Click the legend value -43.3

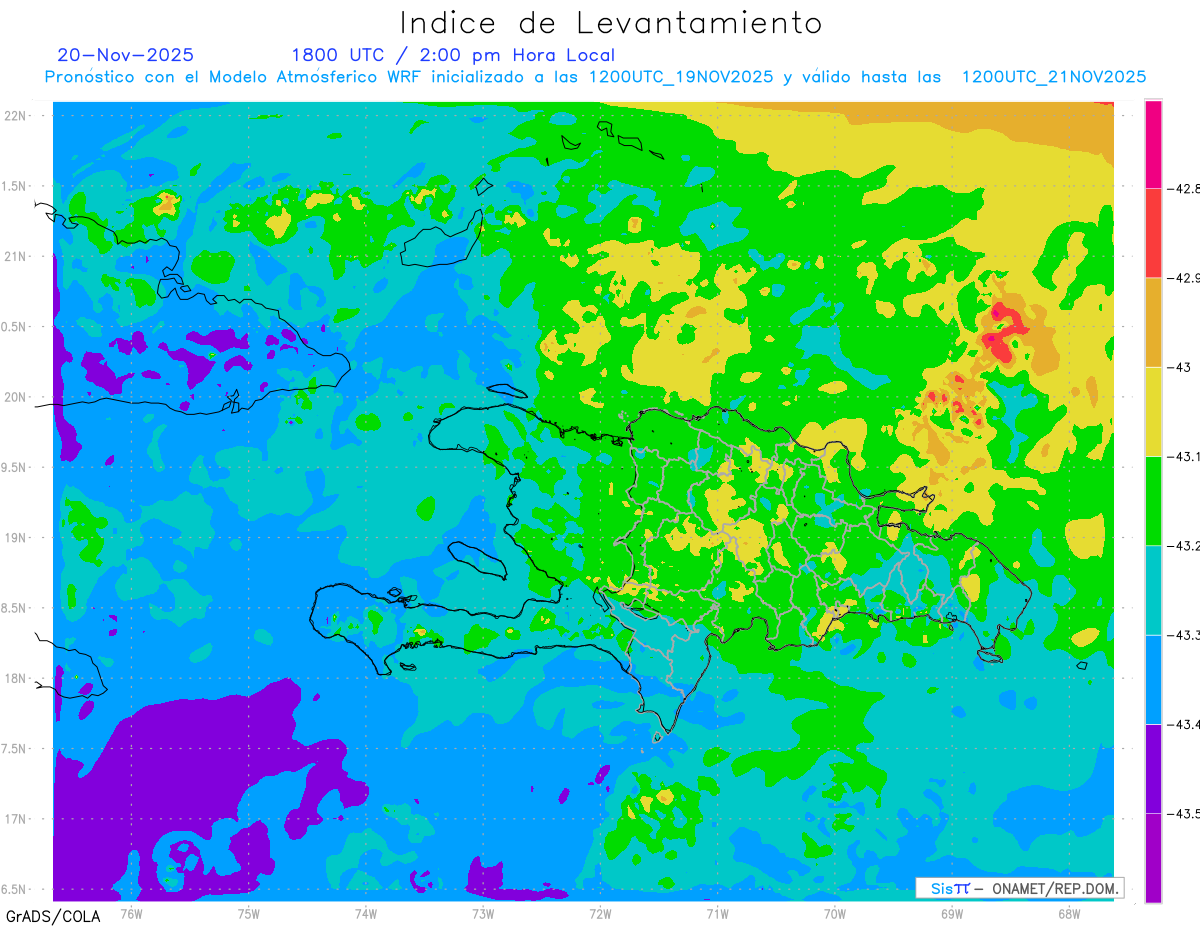click(1185, 635)
